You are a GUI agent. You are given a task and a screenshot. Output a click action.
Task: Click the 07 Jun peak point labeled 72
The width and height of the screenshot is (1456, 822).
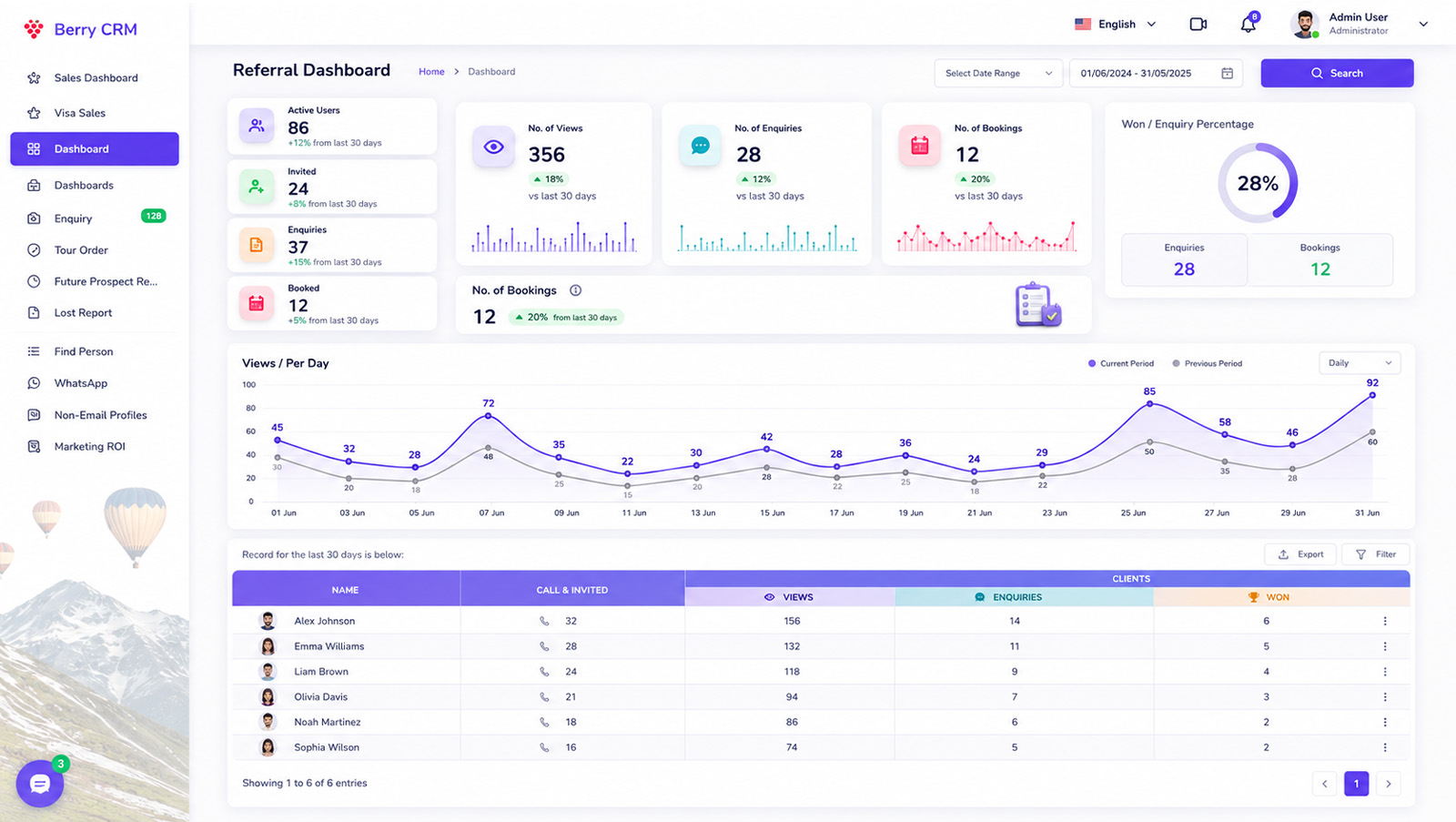[489, 416]
